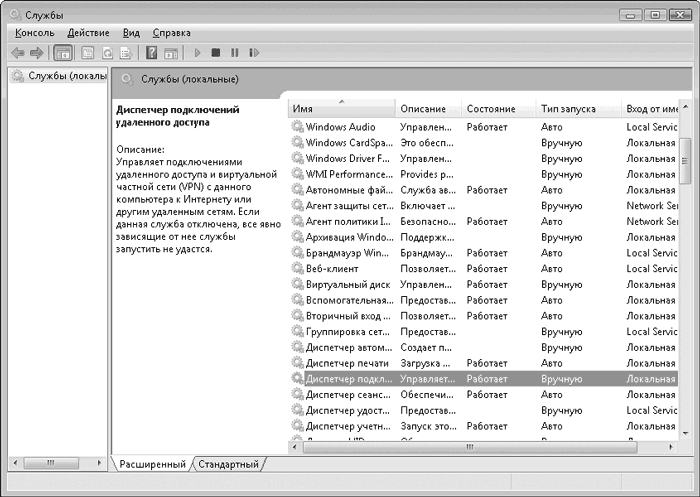This screenshot has height=497, width=700.
Task: Start the service with the Play icon
Action: click(x=198, y=52)
